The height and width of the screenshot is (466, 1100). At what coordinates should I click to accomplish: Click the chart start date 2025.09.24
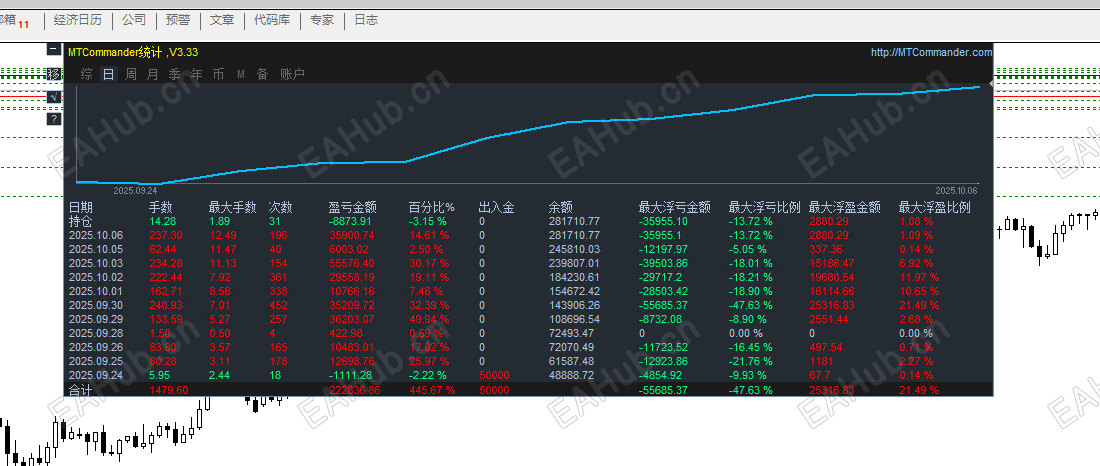click(135, 190)
